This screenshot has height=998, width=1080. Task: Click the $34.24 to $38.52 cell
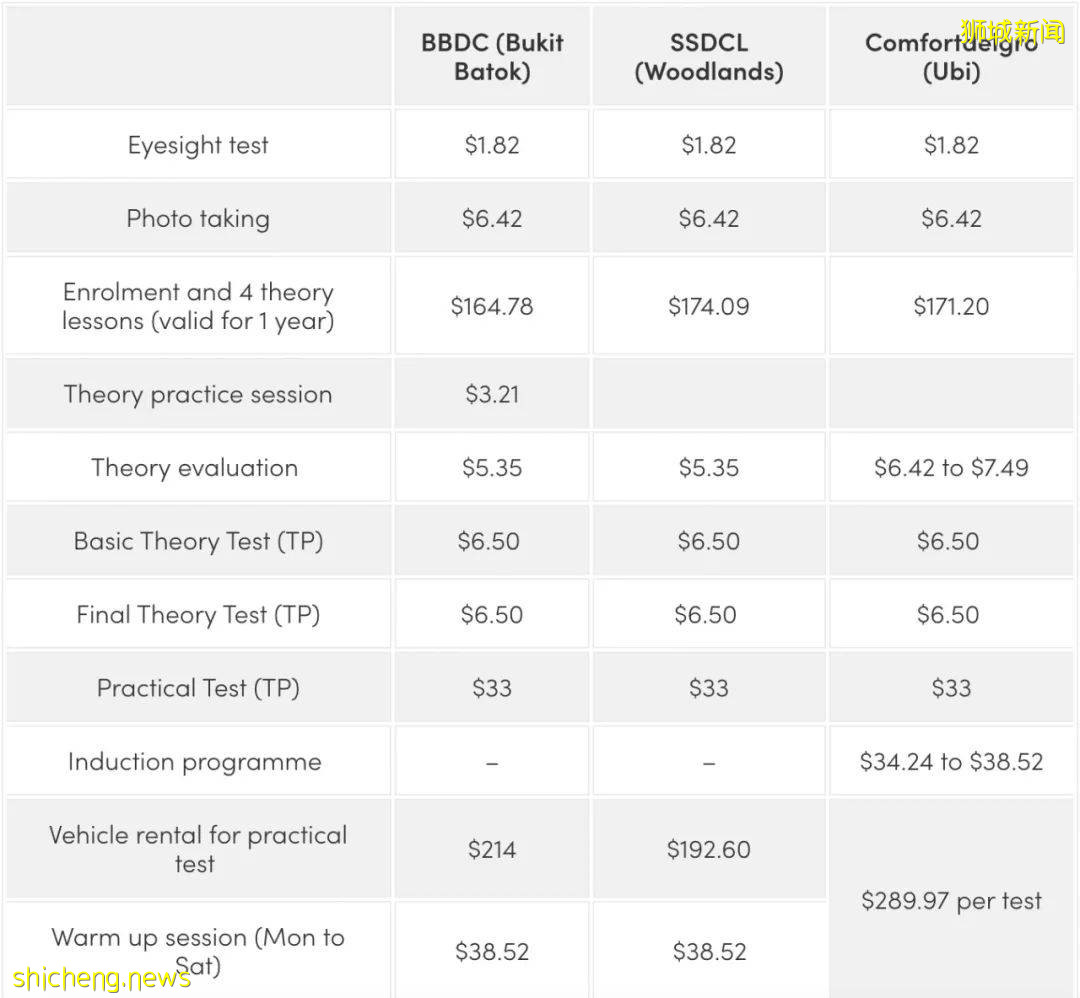click(951, 761)
